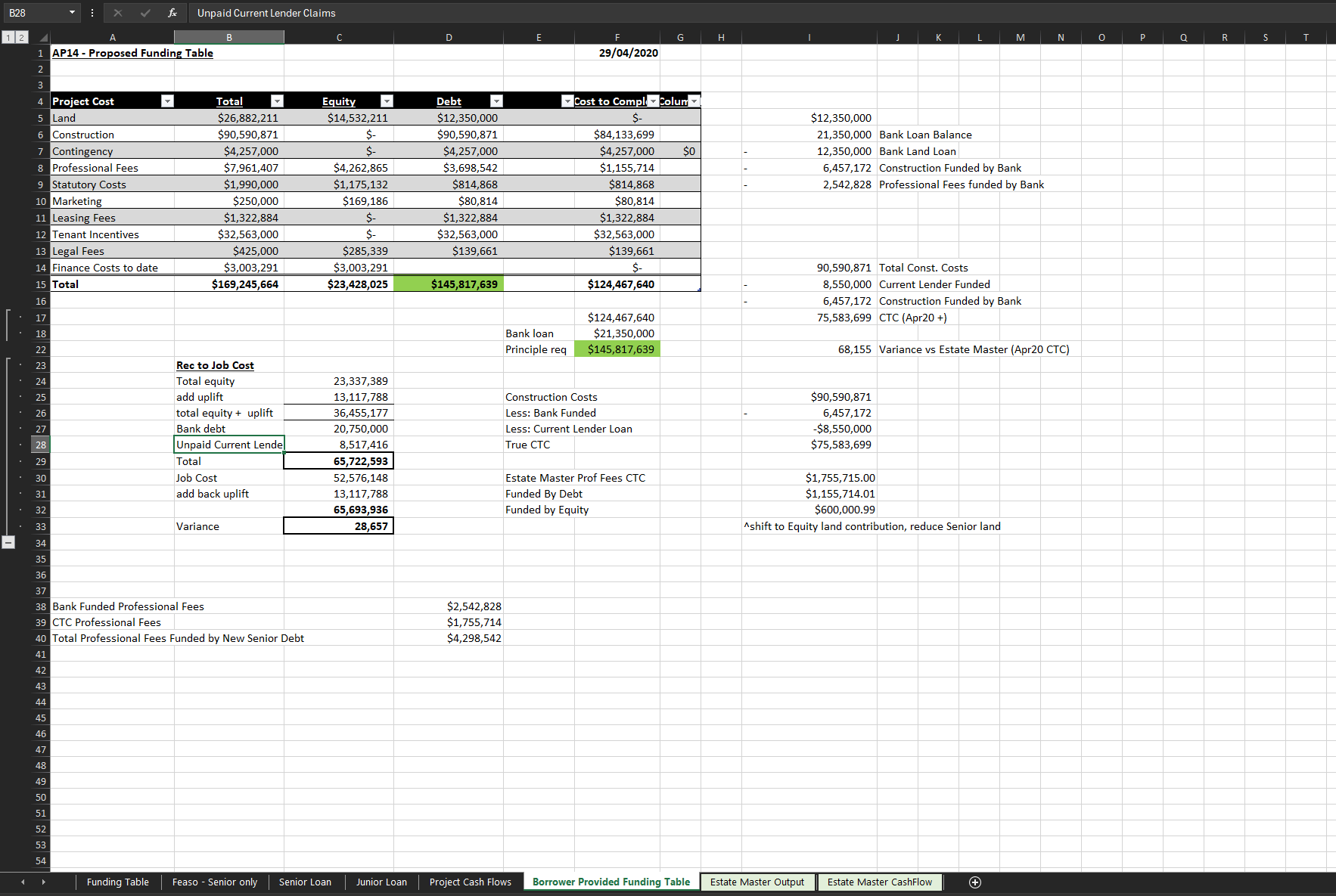Select column B header
1336x896 pixels.
pyautogui.click(x=229, y=37)
